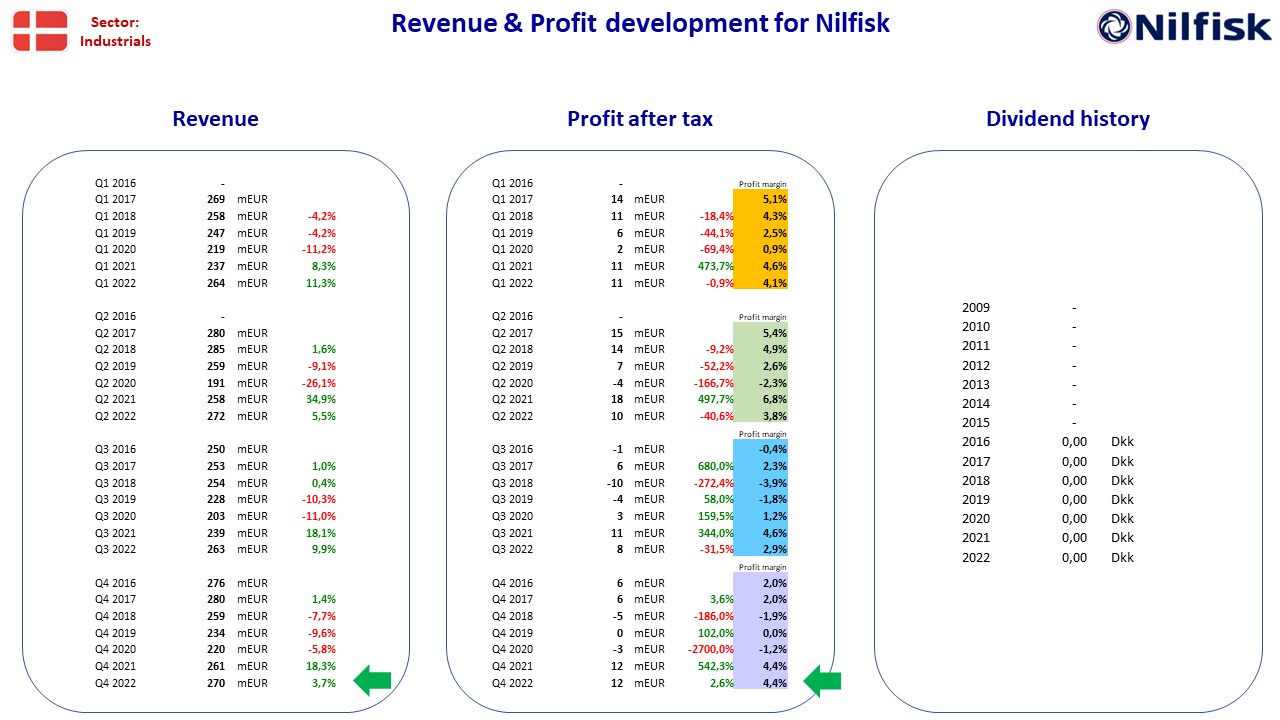Image resolution: width=1280 pixels, height=720 pixels.
Task: Click Q4 2019 profit change 102,0%
Action: point(715,633)
